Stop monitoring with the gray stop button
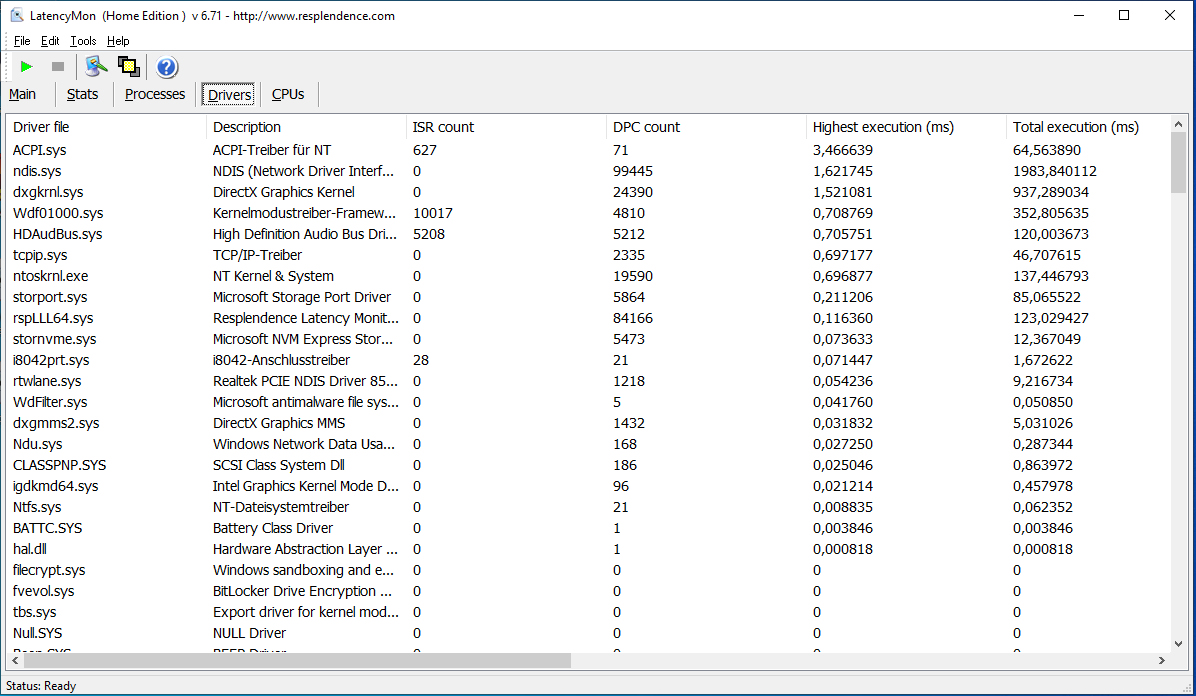Image resolution: width=1196 pixels, height=696 pixels. pos(58,66)
